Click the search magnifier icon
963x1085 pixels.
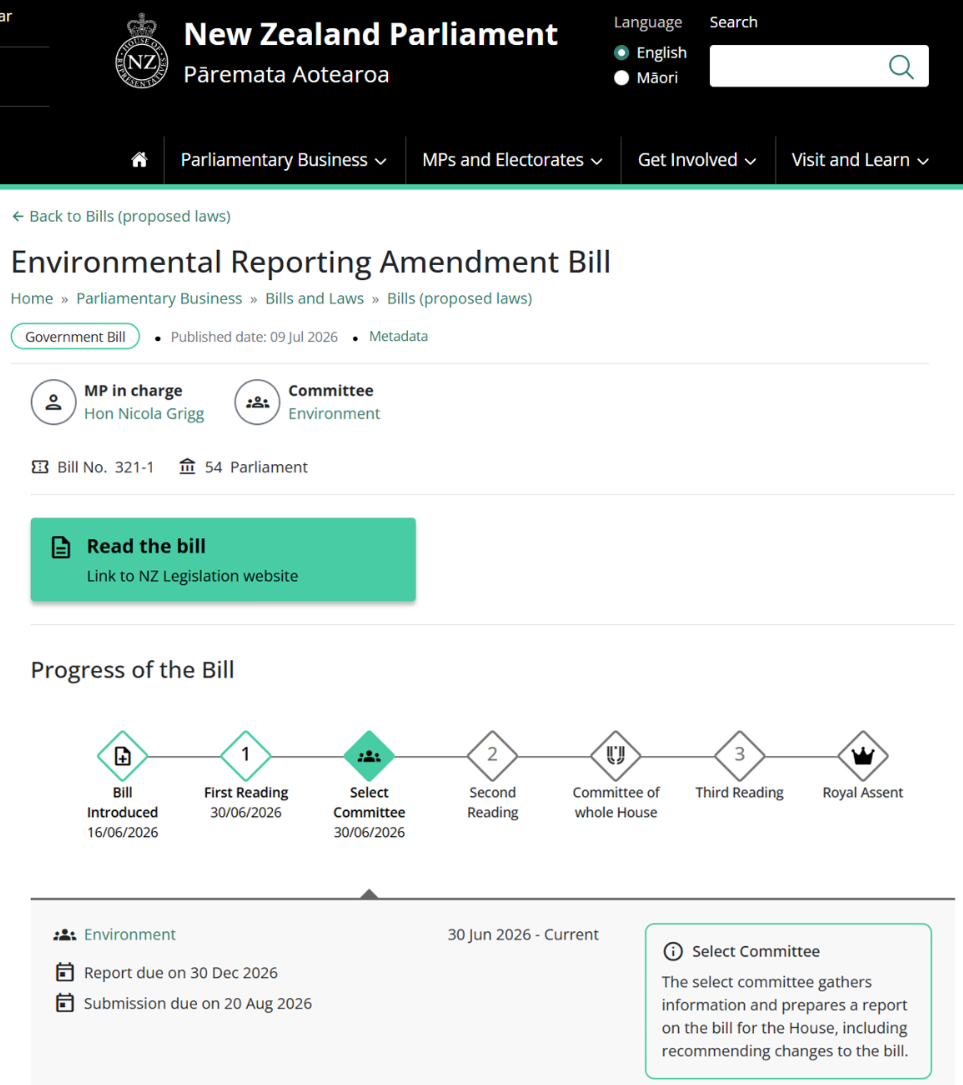[901, 66]
